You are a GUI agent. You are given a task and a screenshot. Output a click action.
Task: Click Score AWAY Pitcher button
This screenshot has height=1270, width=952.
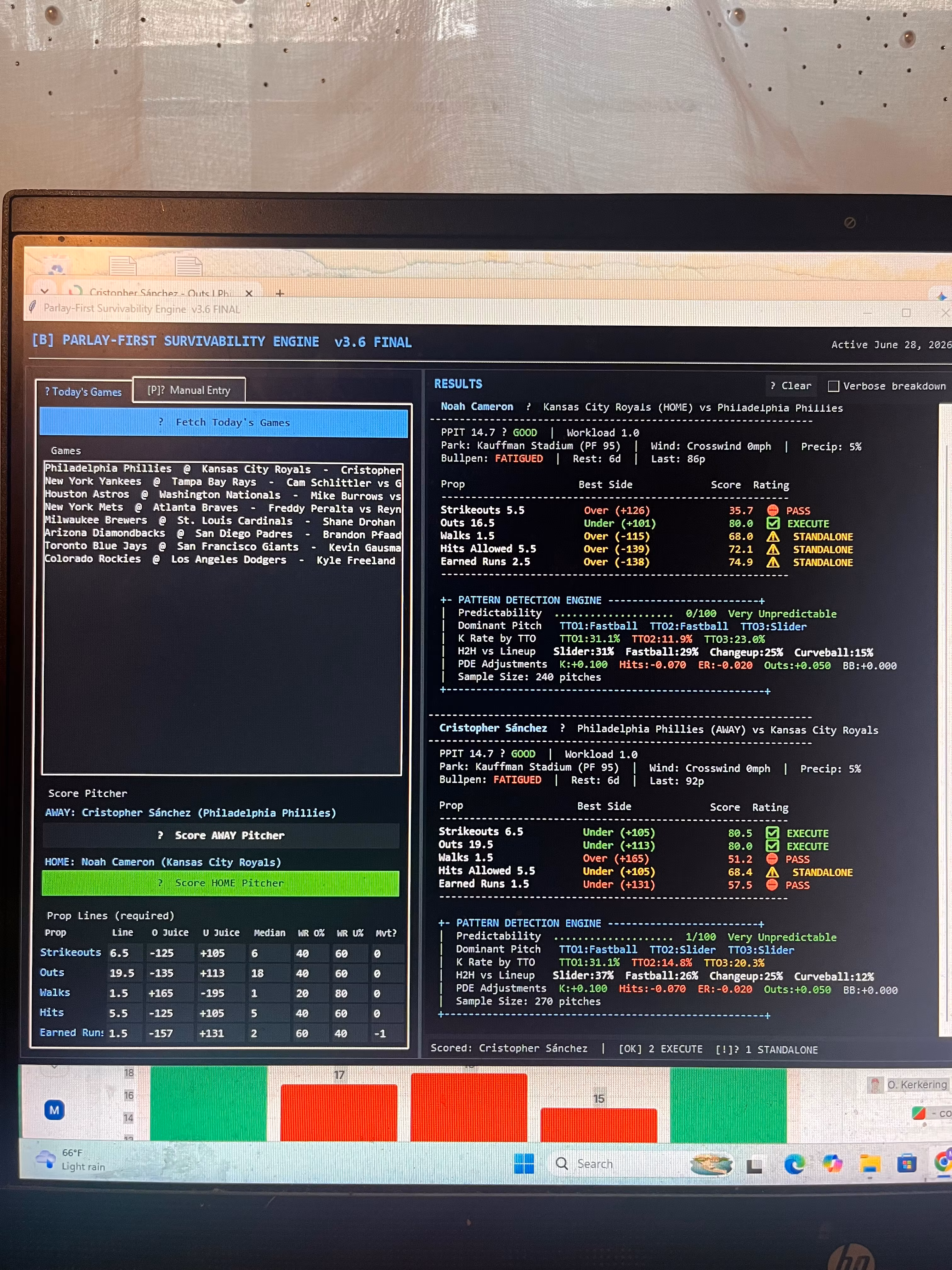coord(221,835)
